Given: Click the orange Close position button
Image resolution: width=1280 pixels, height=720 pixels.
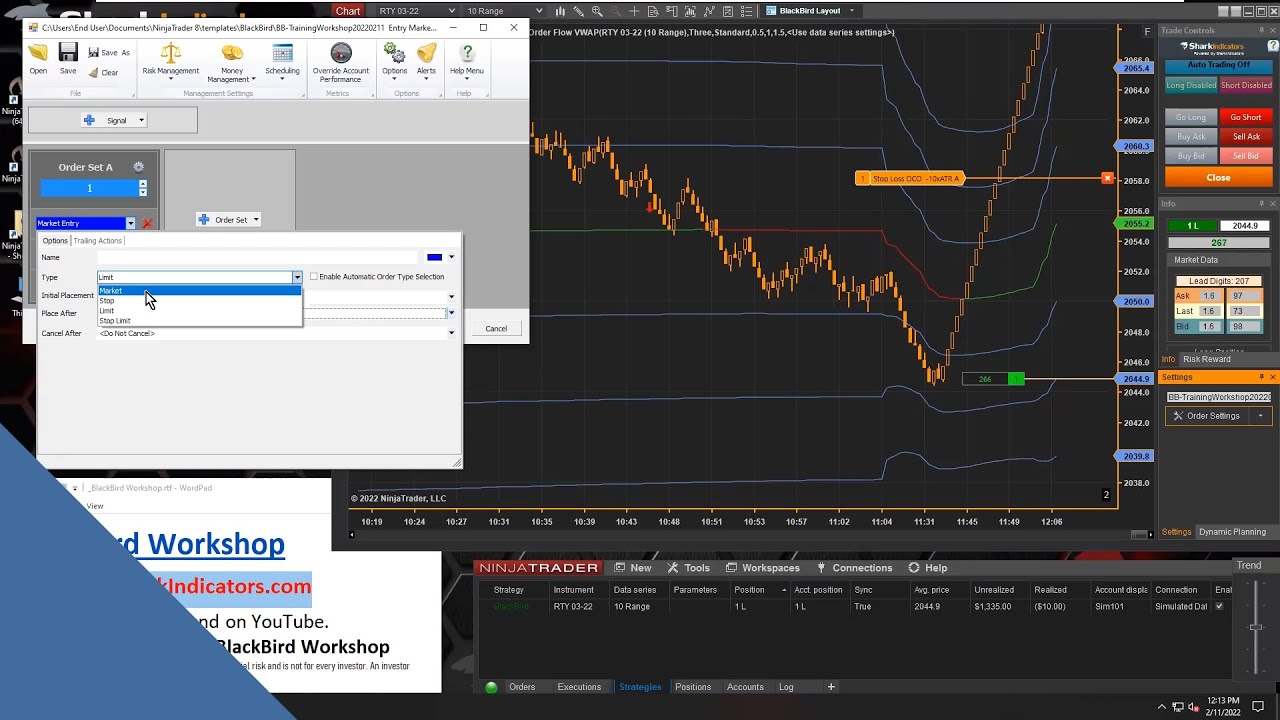Looking at the screenshot, I should coord(1218,178).
